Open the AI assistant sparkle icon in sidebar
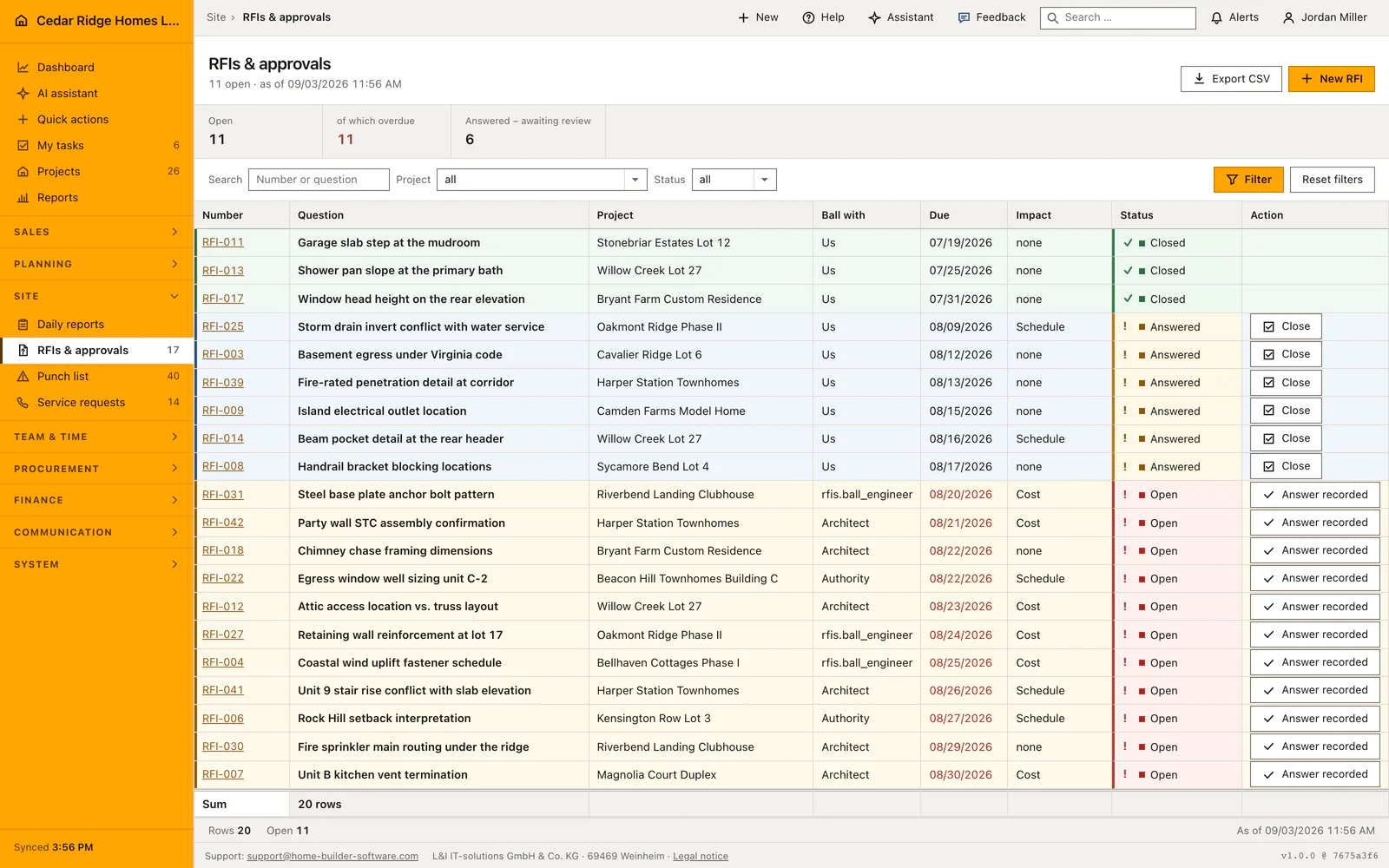Image resolution: width=1389 pixels, height=868 pixels. pyautogui.click(x=23, y=94)
